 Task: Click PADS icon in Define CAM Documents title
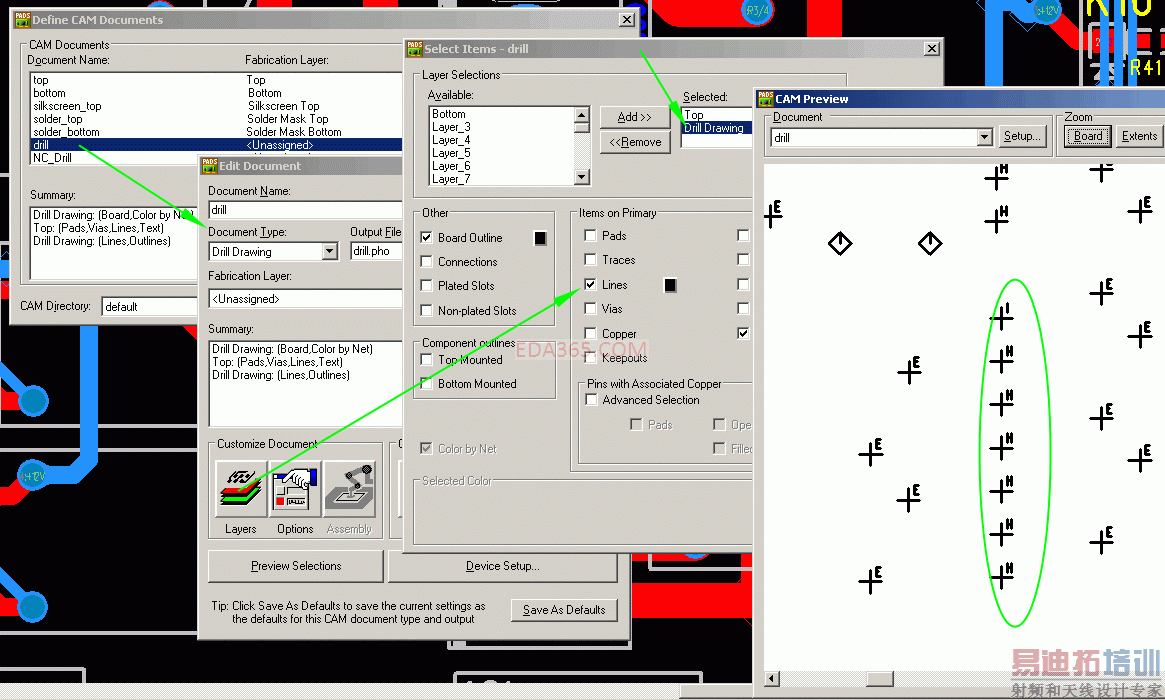tap(22, 20)
